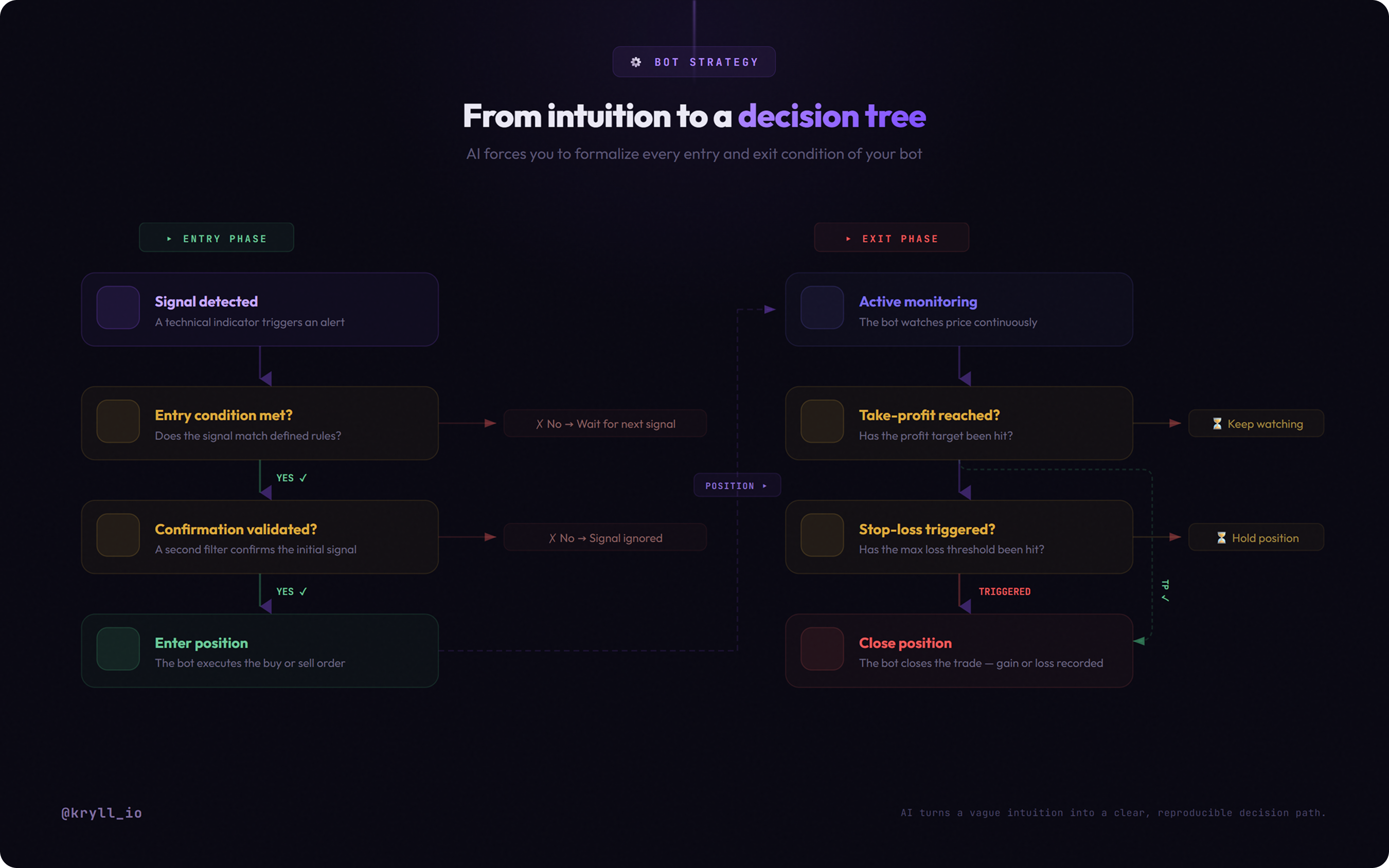Click the Hold position pill
1389x868 pixels.
(1256, 537)
